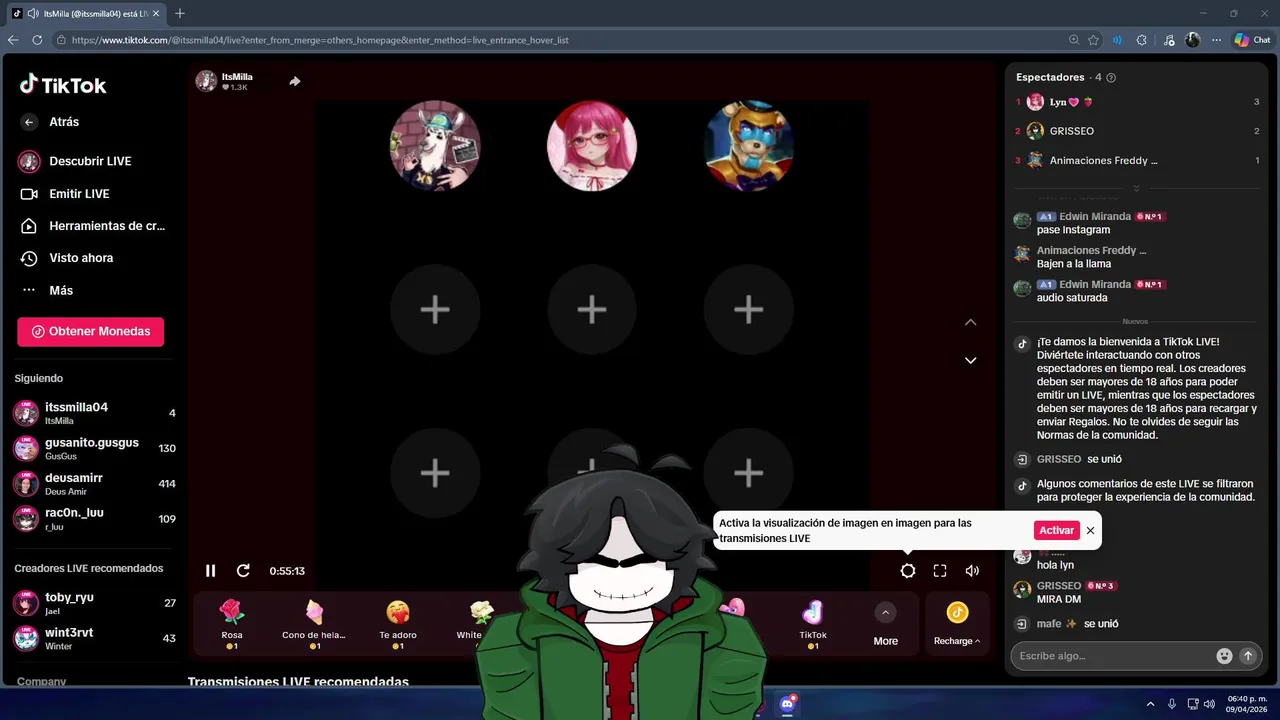Click GRISSEO 'MIRA DM' comment

coord(1059,599)
